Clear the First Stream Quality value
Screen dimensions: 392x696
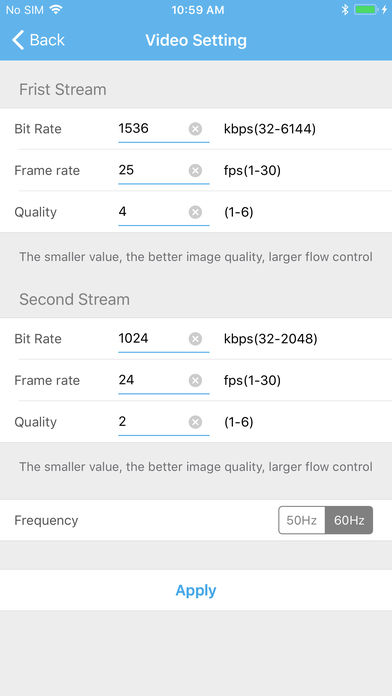(195, 212)
